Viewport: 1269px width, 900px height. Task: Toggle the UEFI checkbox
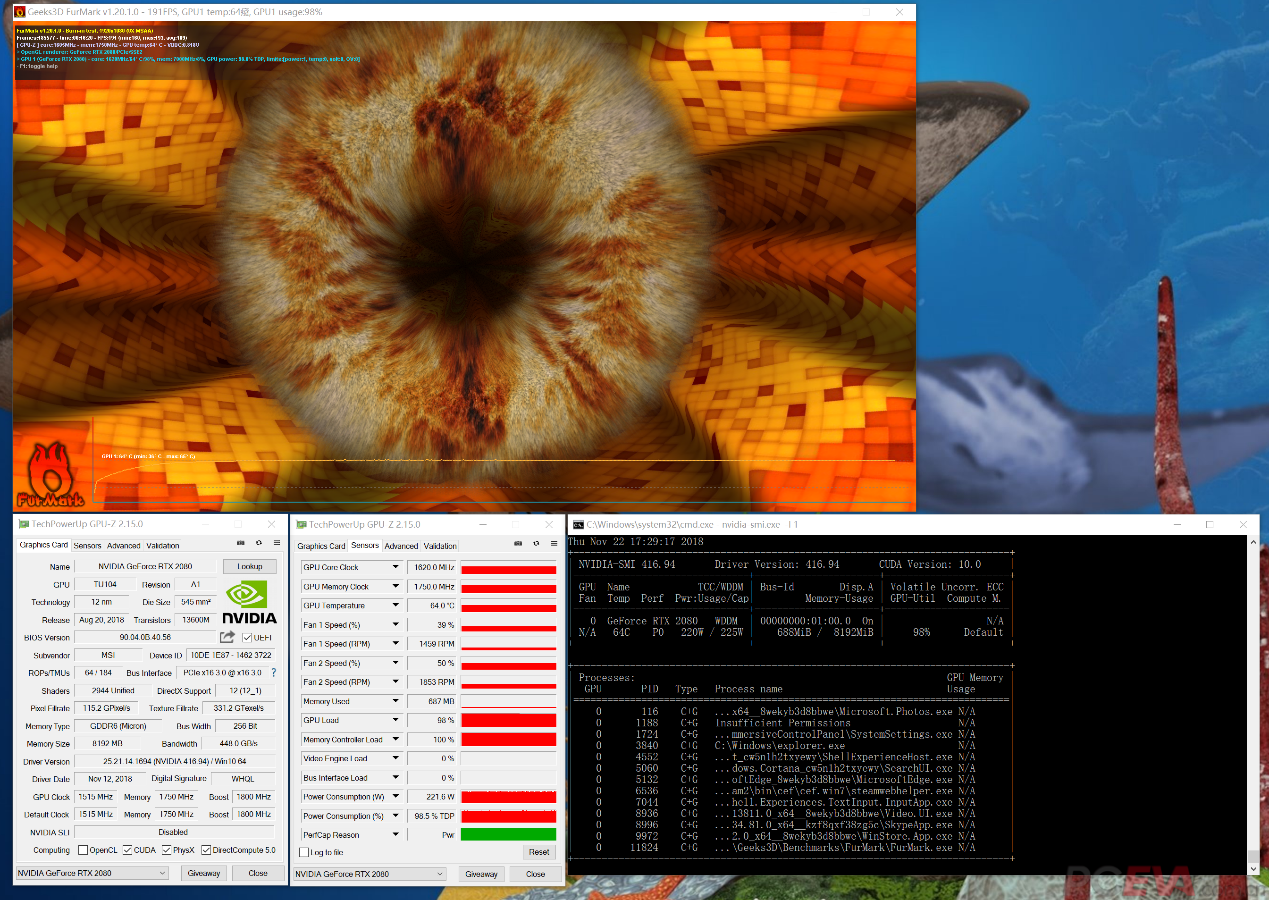pyautogui.click(x=247, y=637)
